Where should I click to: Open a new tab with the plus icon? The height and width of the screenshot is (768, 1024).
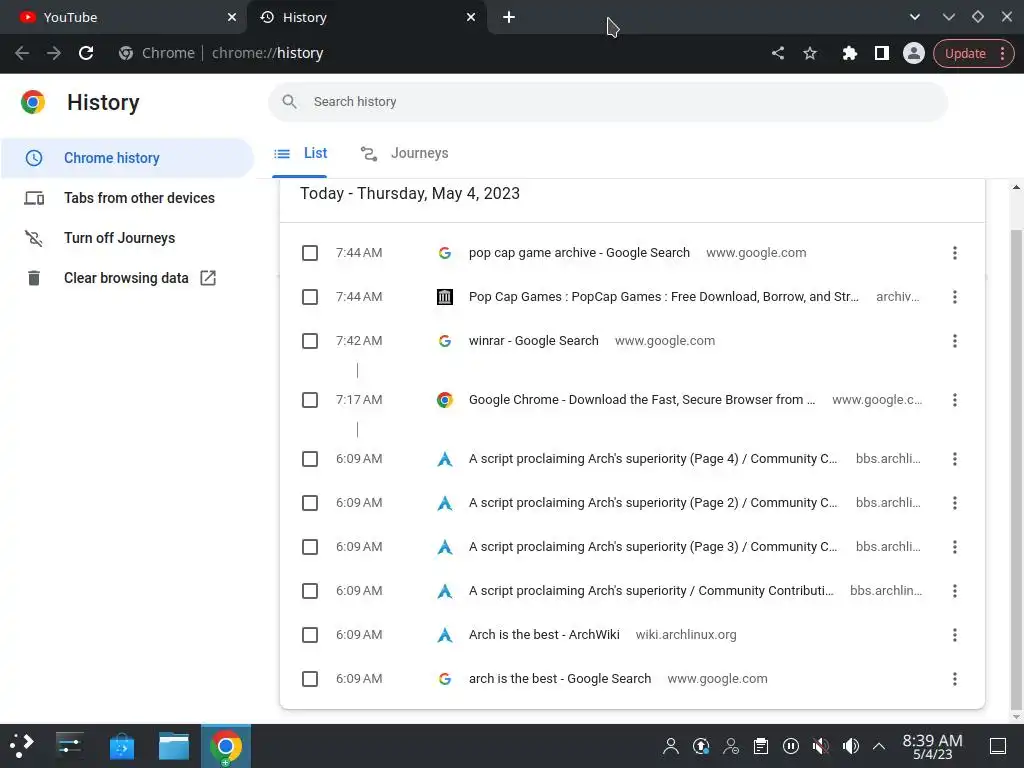click(509, 17)
